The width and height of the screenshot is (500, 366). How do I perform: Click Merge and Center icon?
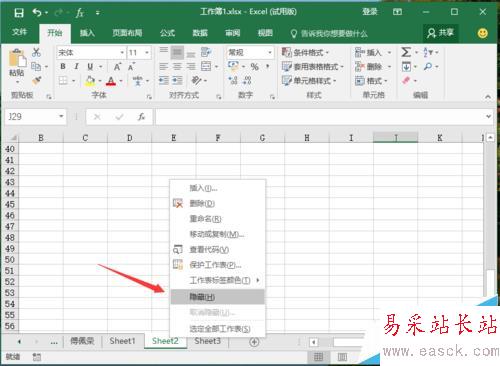tap(206, 66)
